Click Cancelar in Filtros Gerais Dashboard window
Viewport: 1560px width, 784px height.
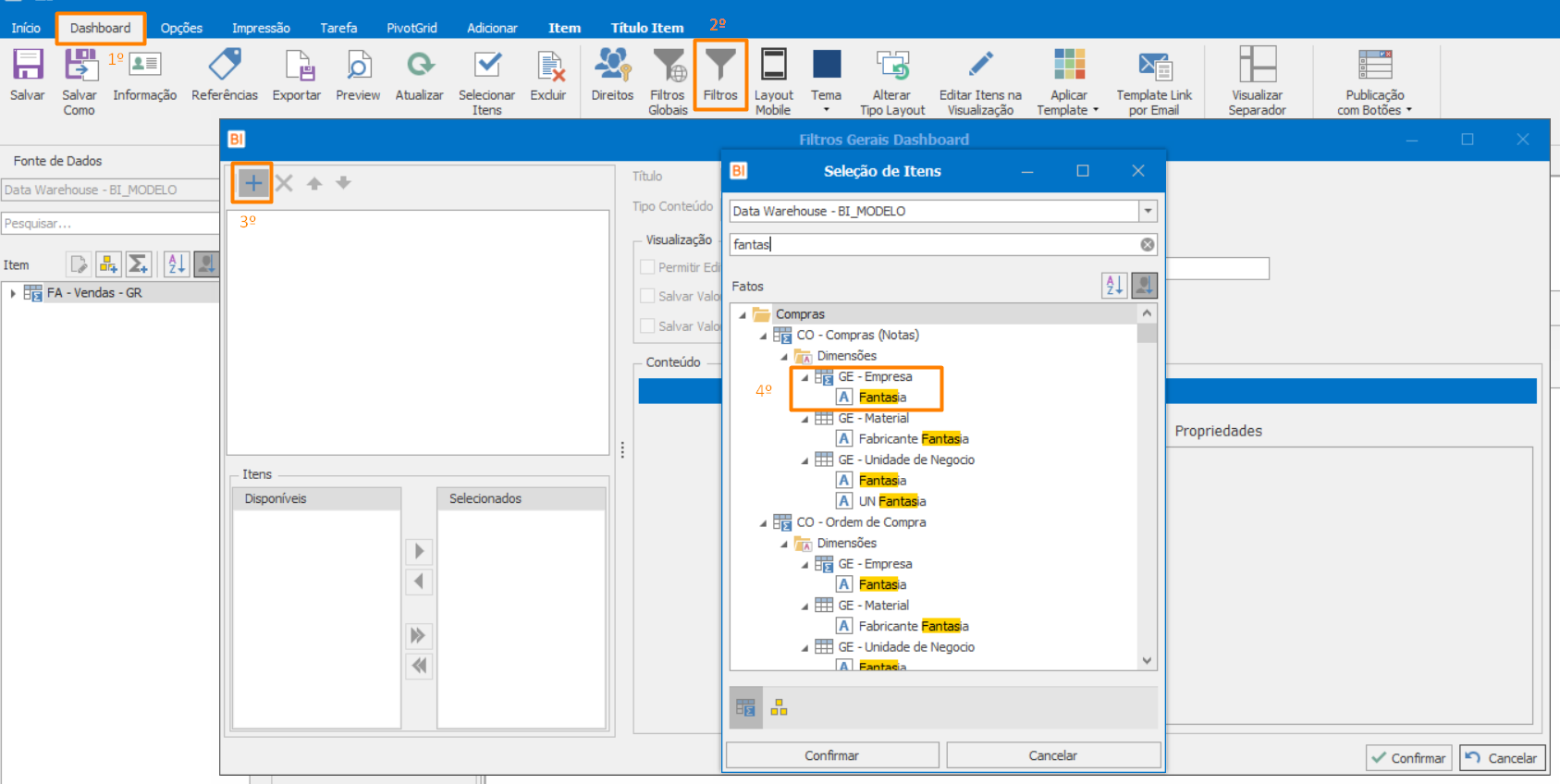(1503, 758)
